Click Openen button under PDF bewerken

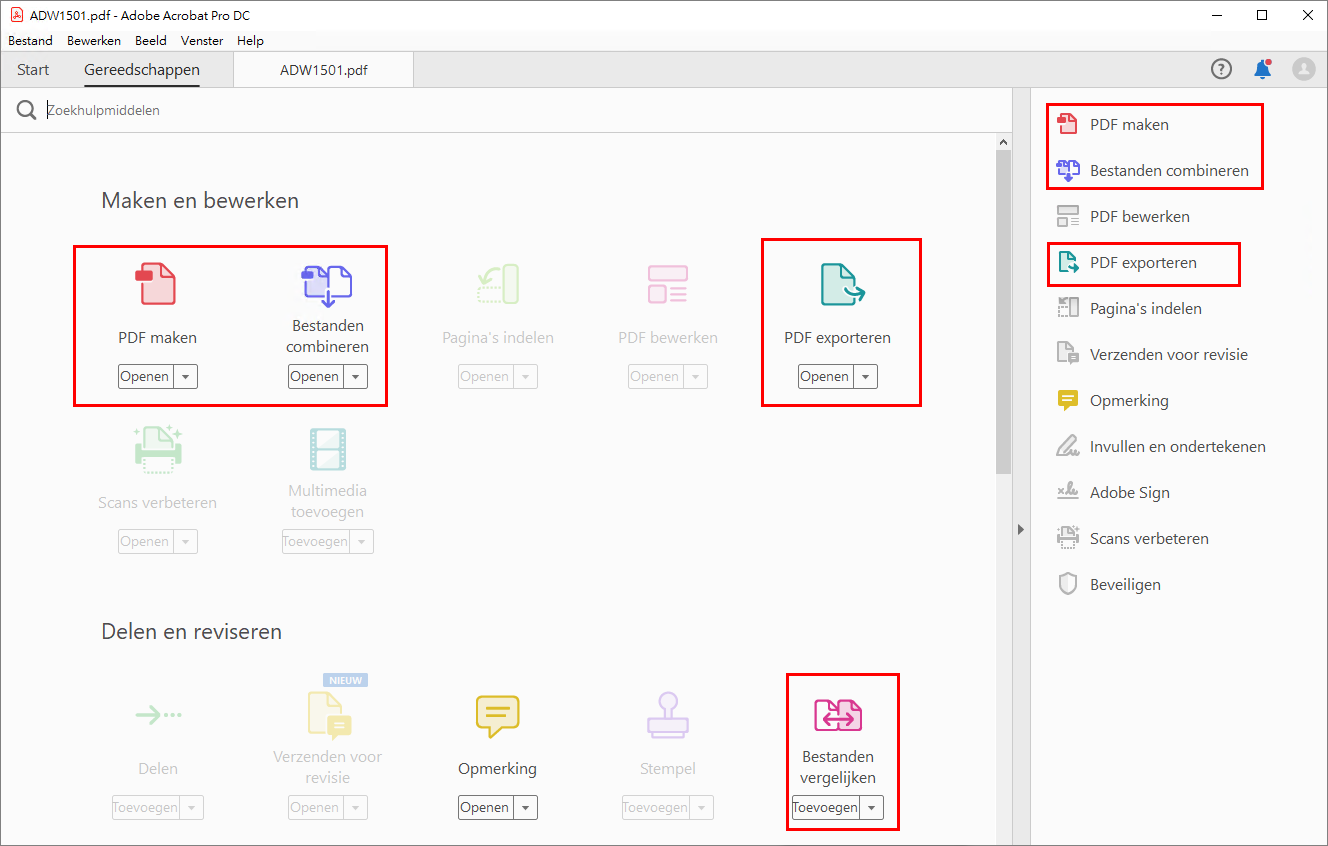656,377
